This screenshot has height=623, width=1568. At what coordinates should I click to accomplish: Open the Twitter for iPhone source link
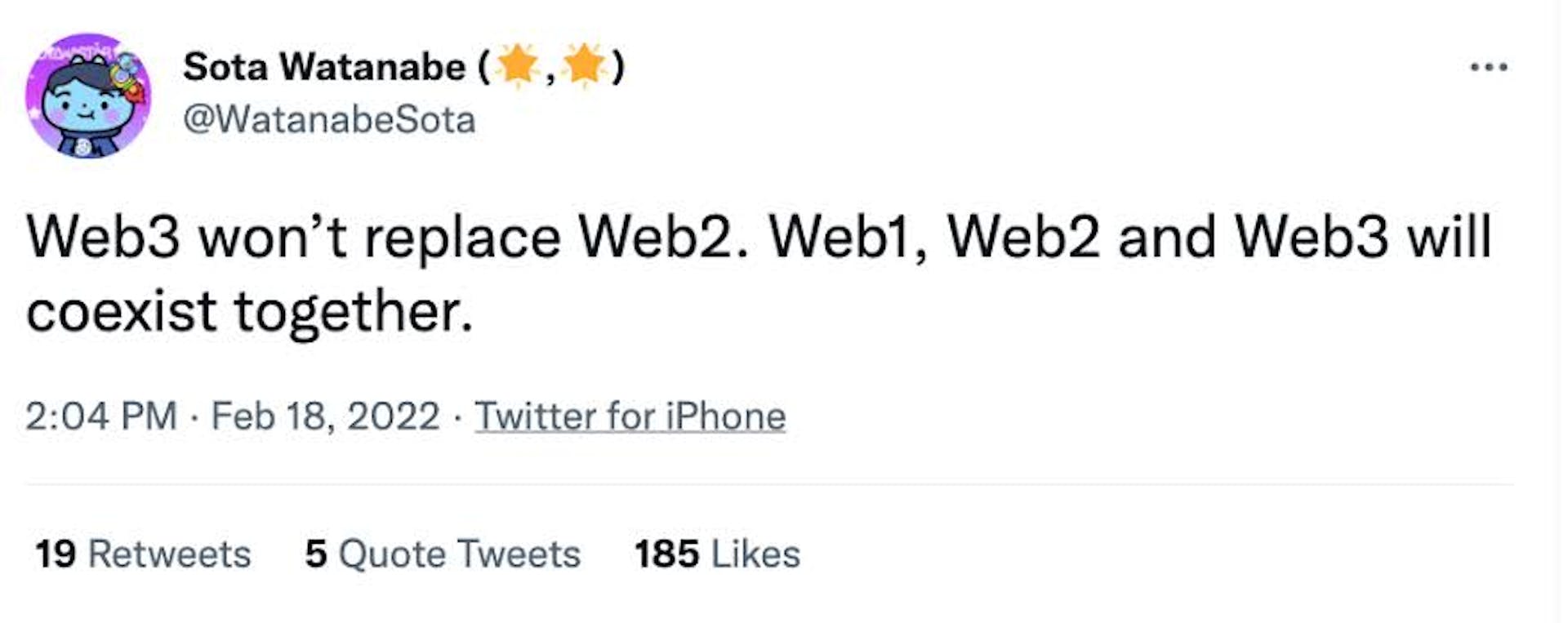630,416
